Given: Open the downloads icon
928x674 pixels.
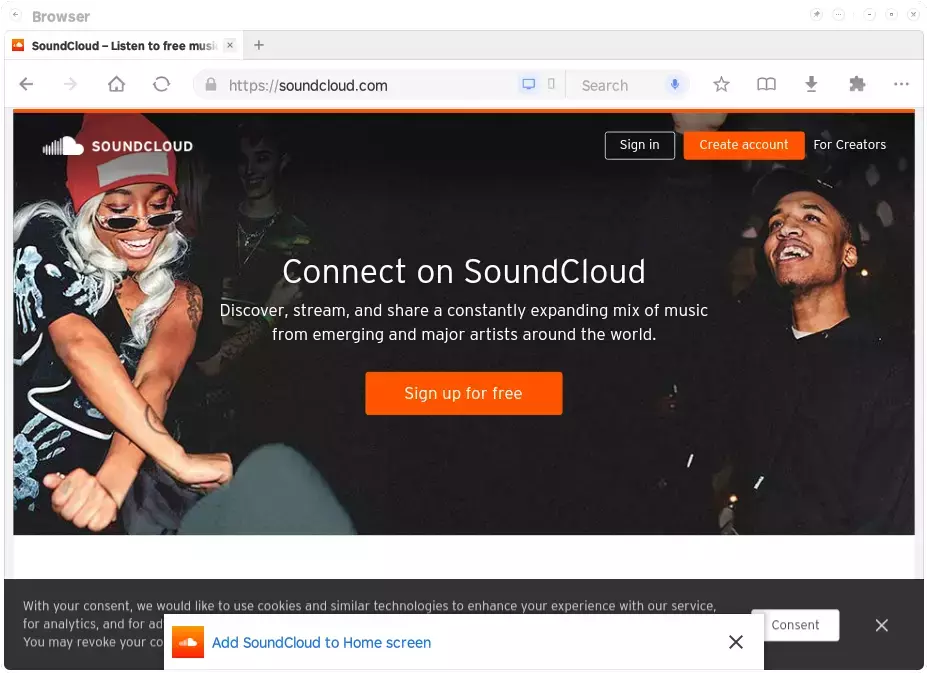Looking at the screenshot, I should pos(811,84).
